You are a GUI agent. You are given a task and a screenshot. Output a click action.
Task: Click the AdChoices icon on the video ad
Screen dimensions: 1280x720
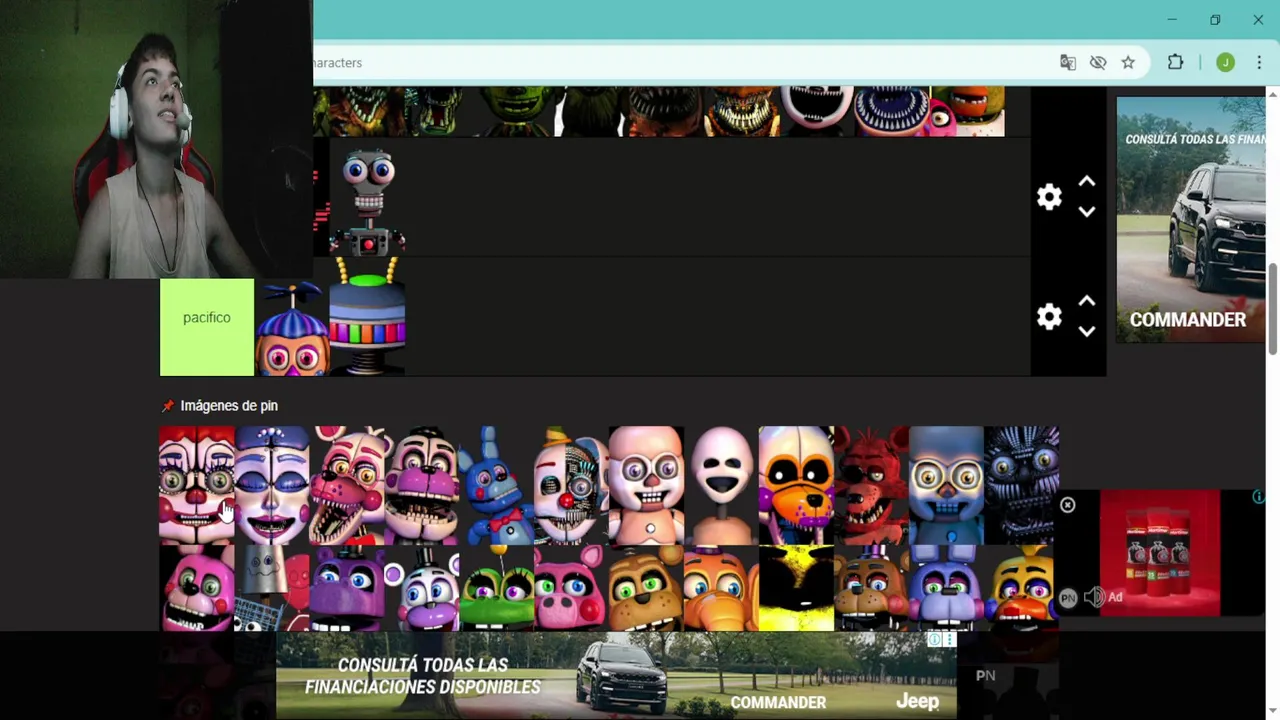1258,497
